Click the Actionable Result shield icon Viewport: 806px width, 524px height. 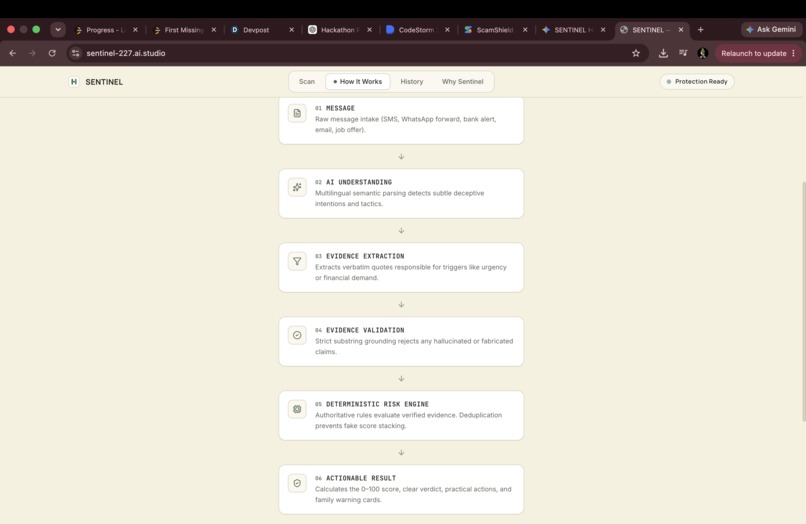tap(297, 483)
